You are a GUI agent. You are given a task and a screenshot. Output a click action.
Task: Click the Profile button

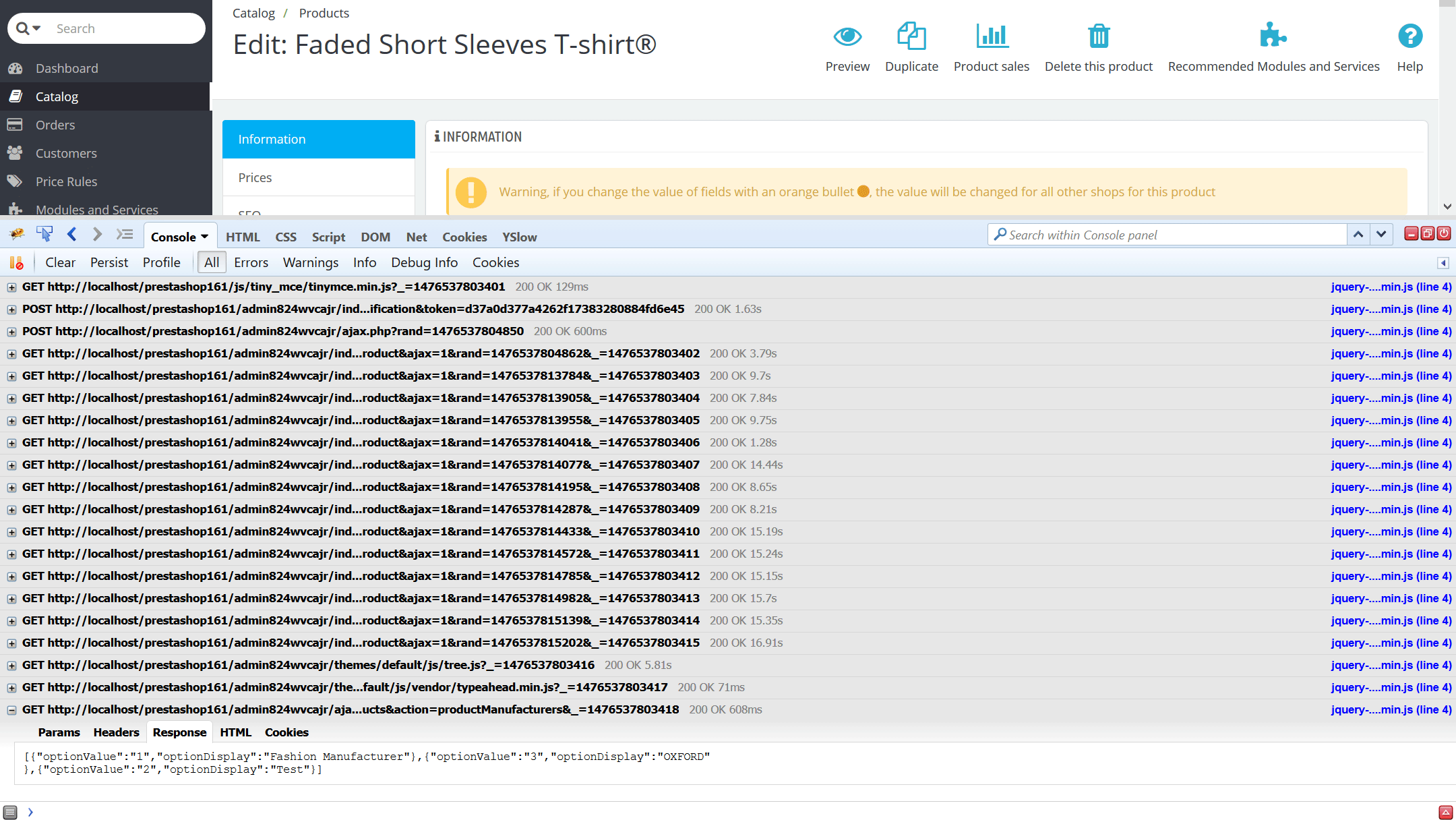pos(162,262)
